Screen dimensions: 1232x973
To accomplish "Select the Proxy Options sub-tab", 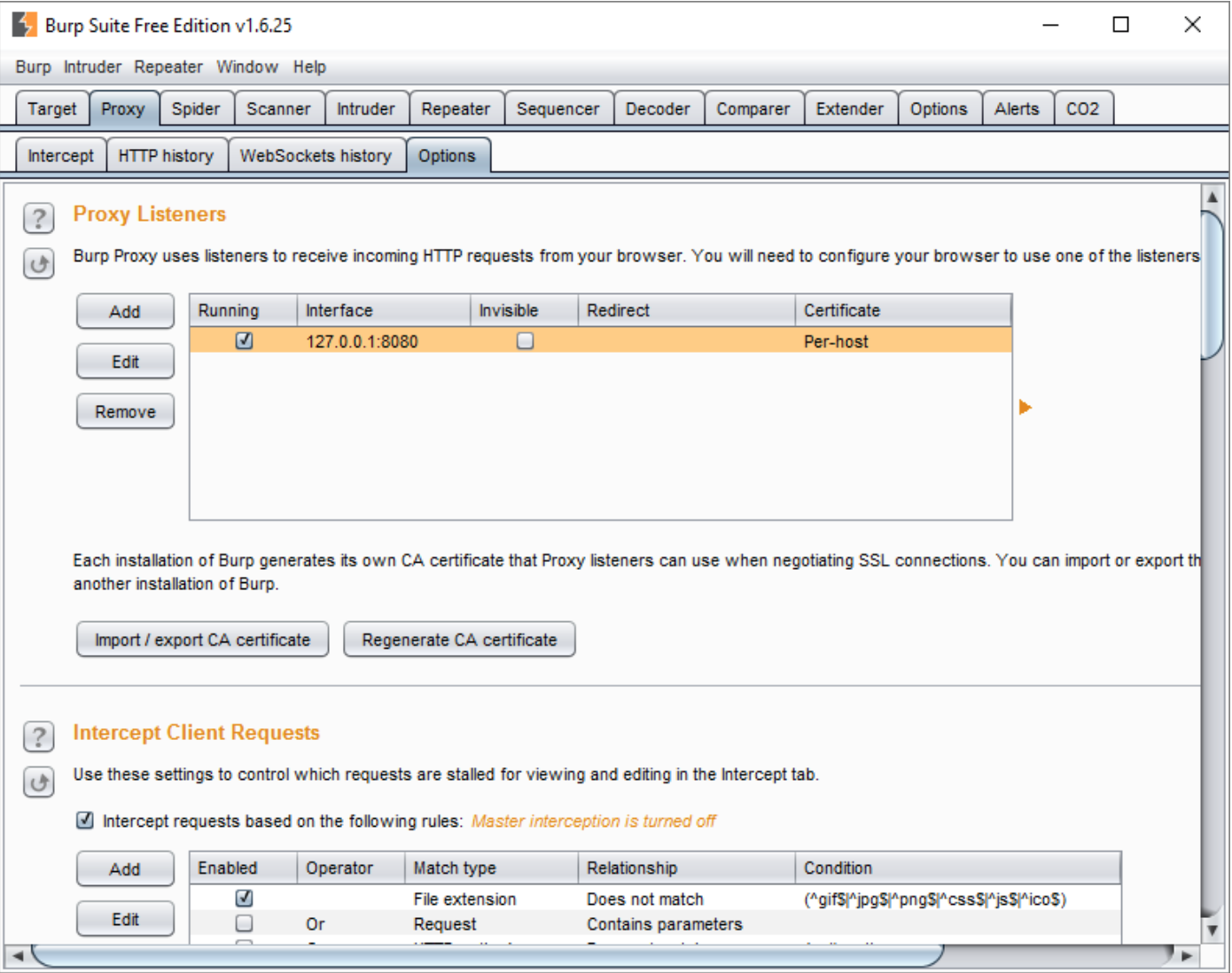I will pyautogui.click(x=447, y=156).
